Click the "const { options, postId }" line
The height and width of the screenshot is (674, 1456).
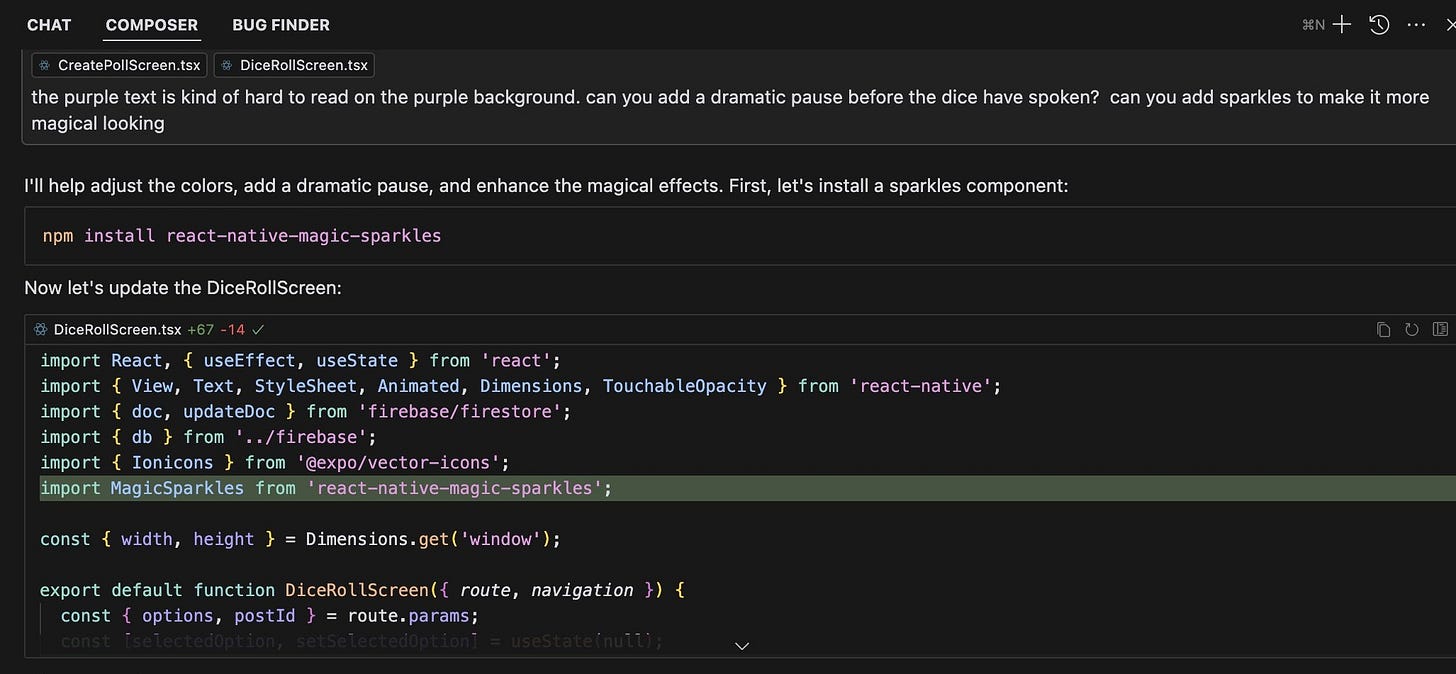[270, 616]
